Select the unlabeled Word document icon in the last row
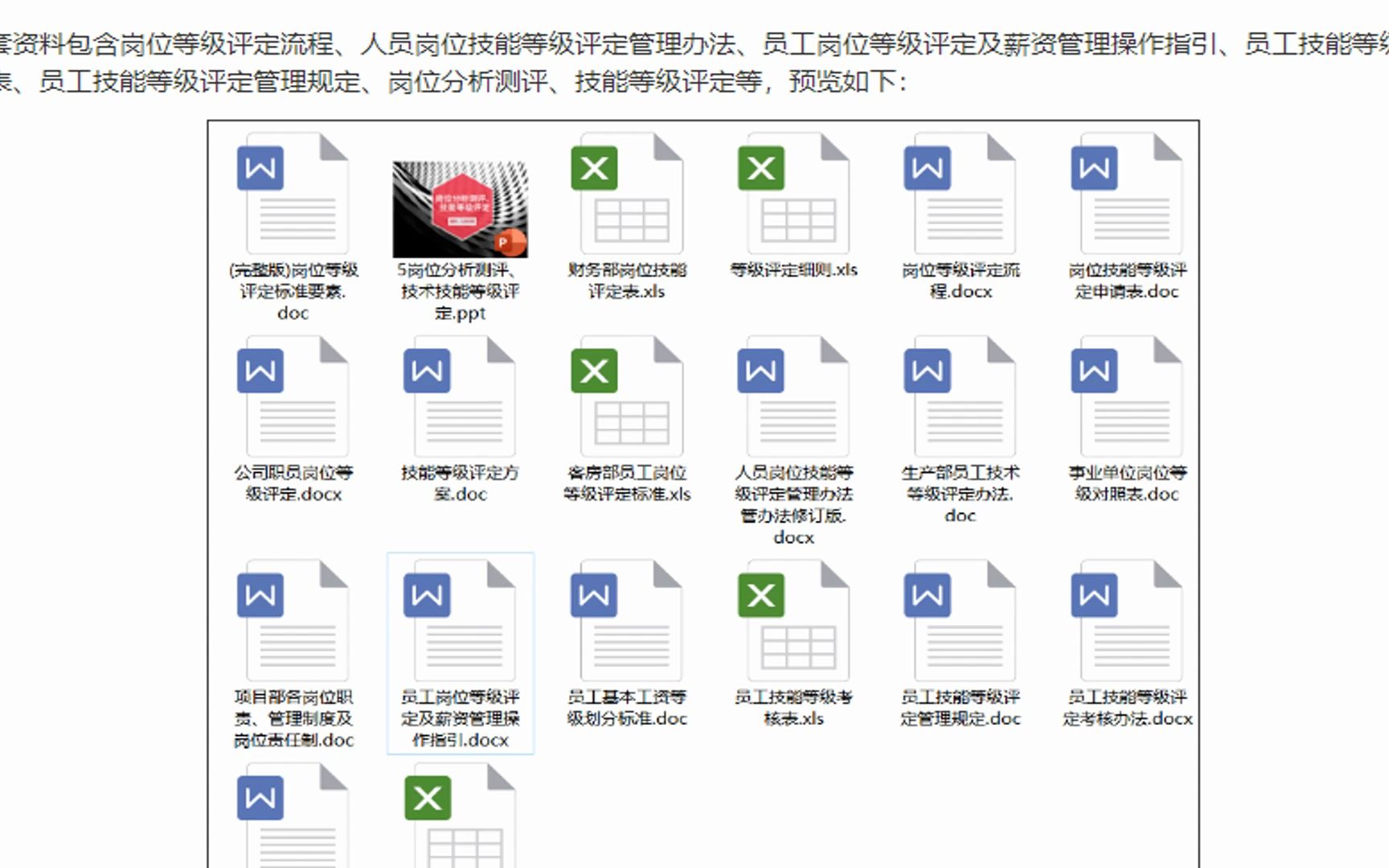The width and height of the screenshot is (1389, 868). click(x=293, y=815)
